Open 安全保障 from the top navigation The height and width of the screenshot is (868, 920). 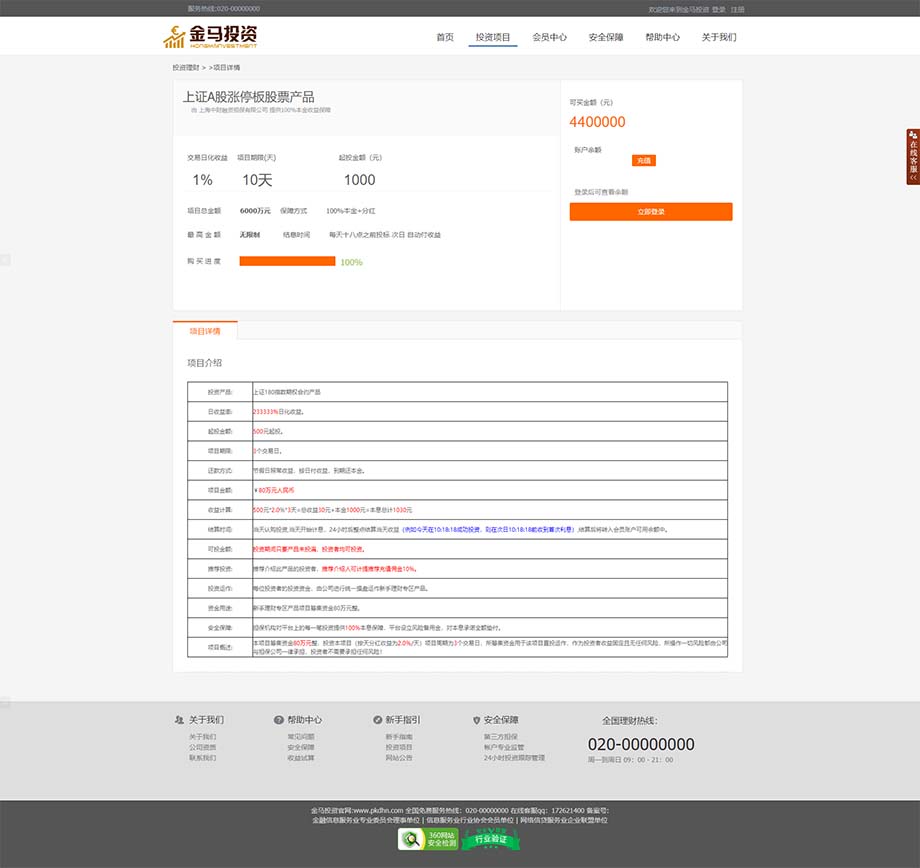pyautogui.click(x=606, y=37)
